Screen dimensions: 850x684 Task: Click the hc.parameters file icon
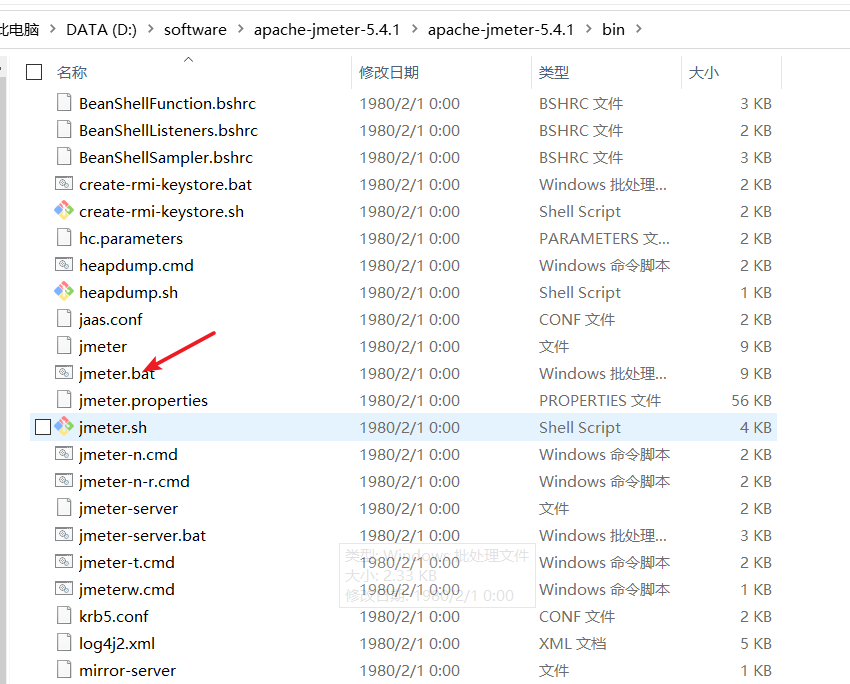coord(64,237)
